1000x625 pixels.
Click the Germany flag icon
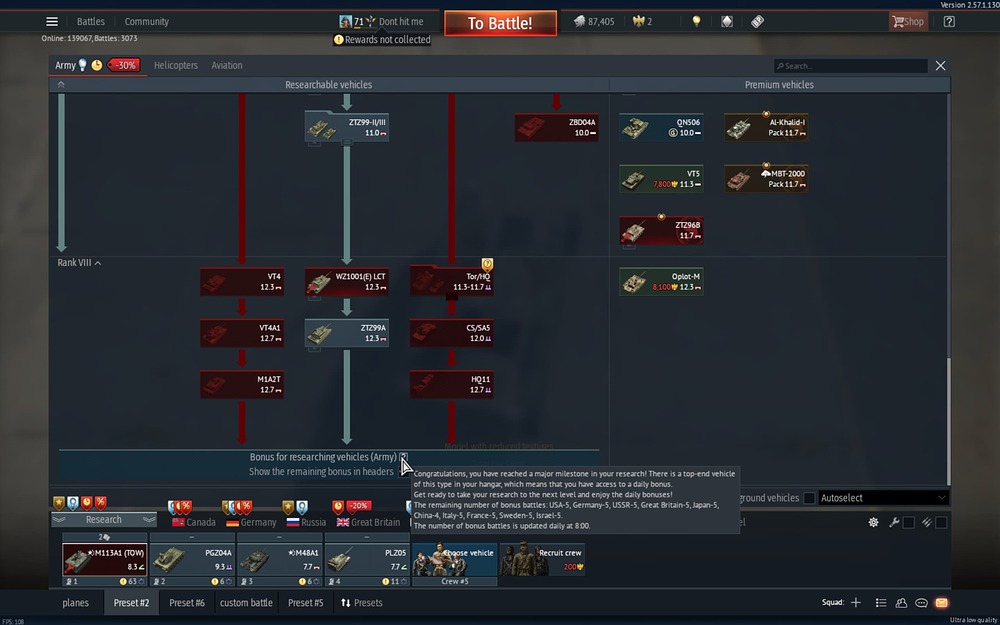[x=232, y=522]
